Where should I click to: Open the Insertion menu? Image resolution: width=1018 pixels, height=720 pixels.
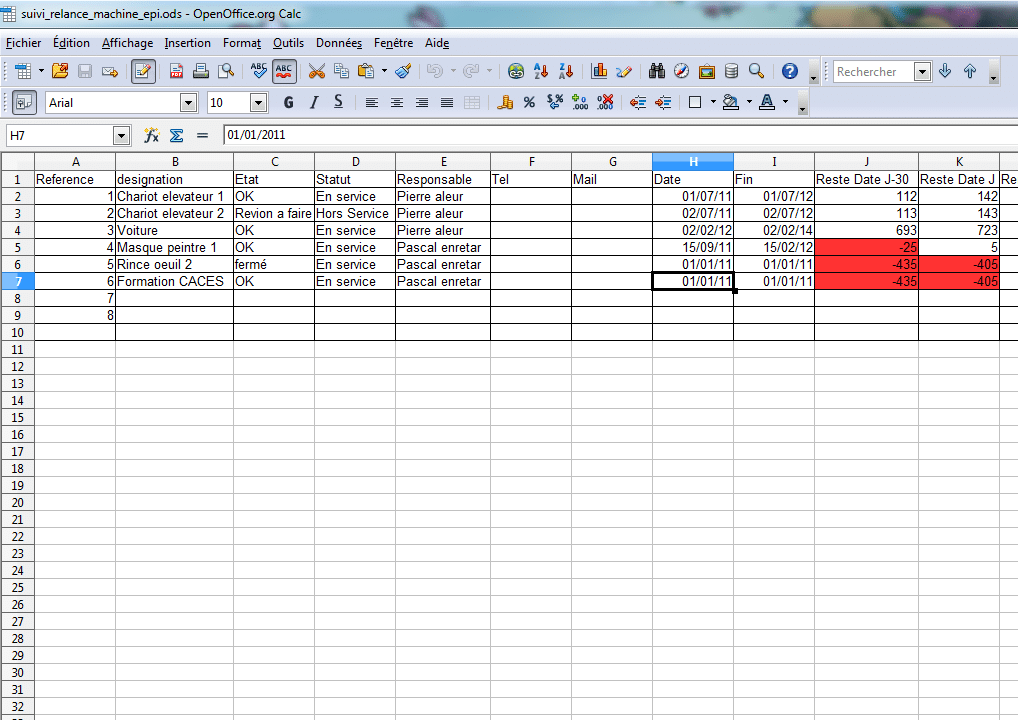pyautogui.click(x=187, y=43)
